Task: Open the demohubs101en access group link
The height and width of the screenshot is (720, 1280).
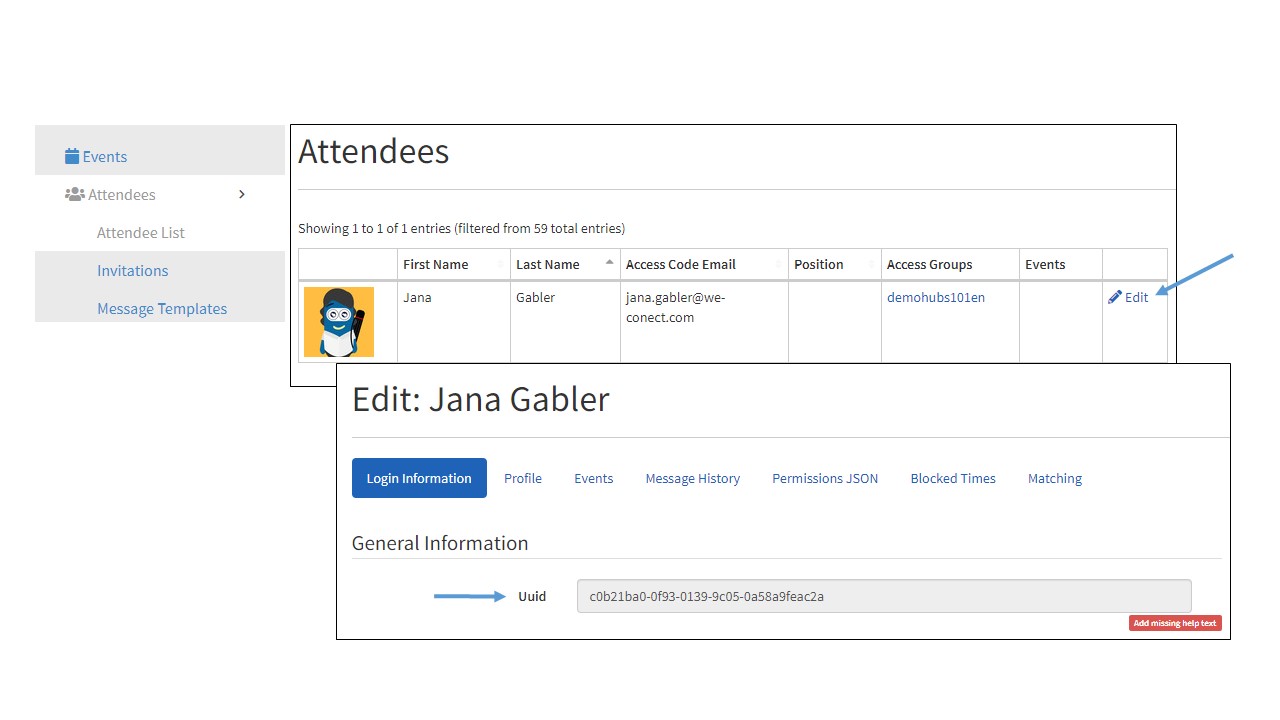Action: [936, 297]
